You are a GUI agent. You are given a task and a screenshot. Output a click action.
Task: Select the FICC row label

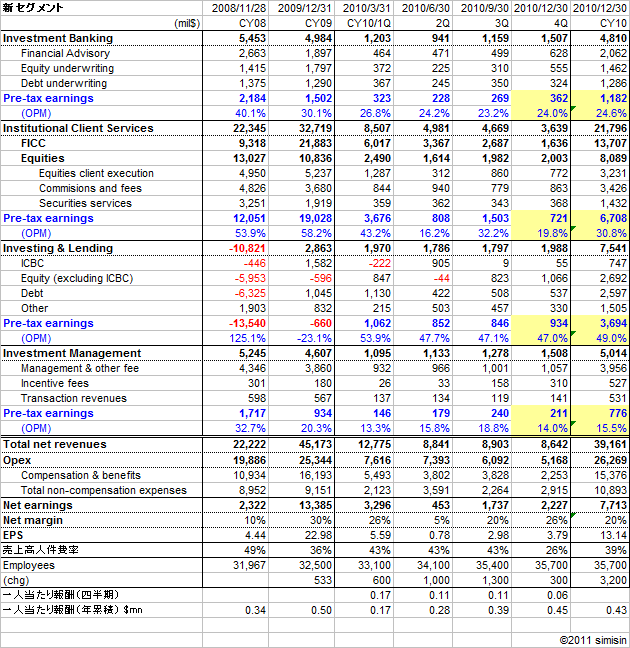[33, 143]
